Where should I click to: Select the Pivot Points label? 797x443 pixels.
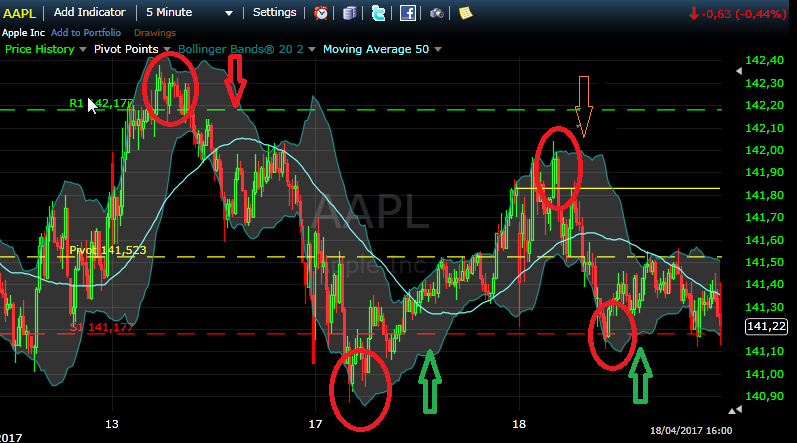click(x=126, y=49)
